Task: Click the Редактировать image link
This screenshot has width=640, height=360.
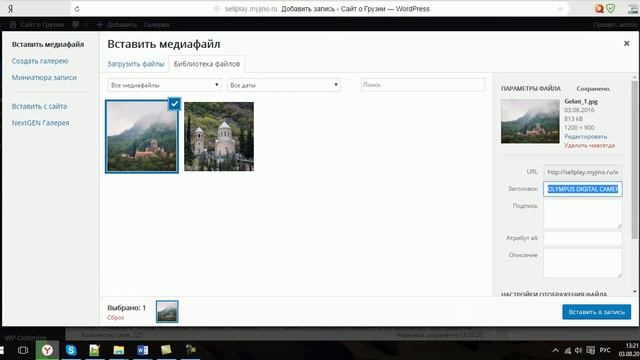Action: coord(585,136)
